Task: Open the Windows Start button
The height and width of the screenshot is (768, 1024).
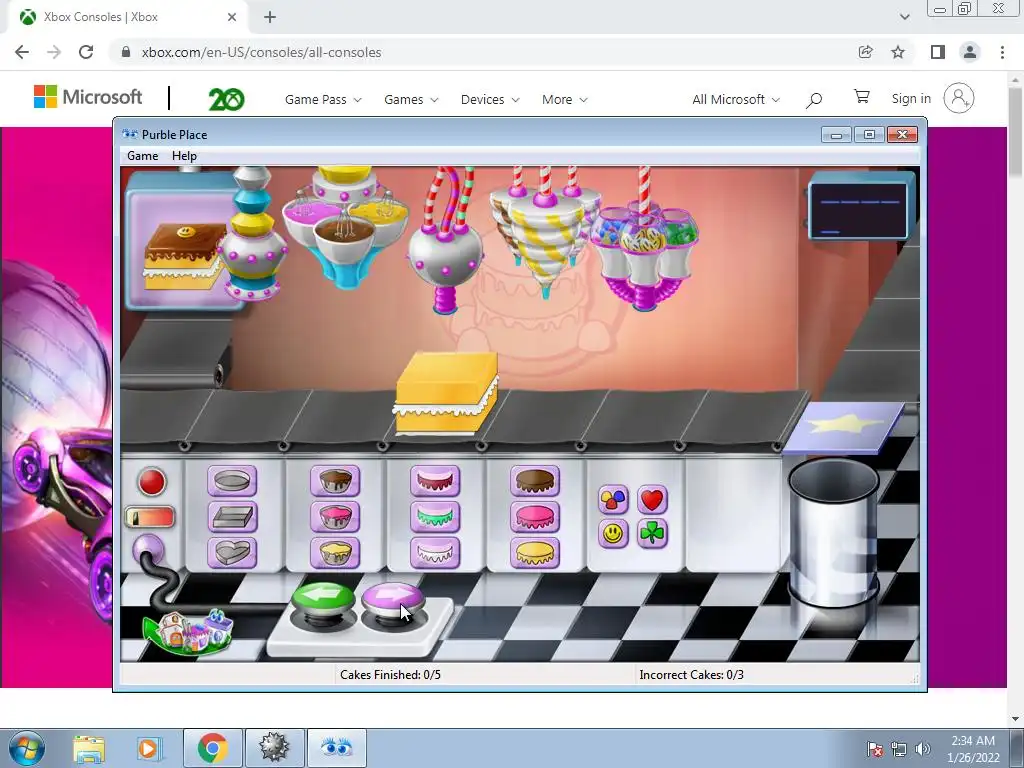Action: pos(26,748)
